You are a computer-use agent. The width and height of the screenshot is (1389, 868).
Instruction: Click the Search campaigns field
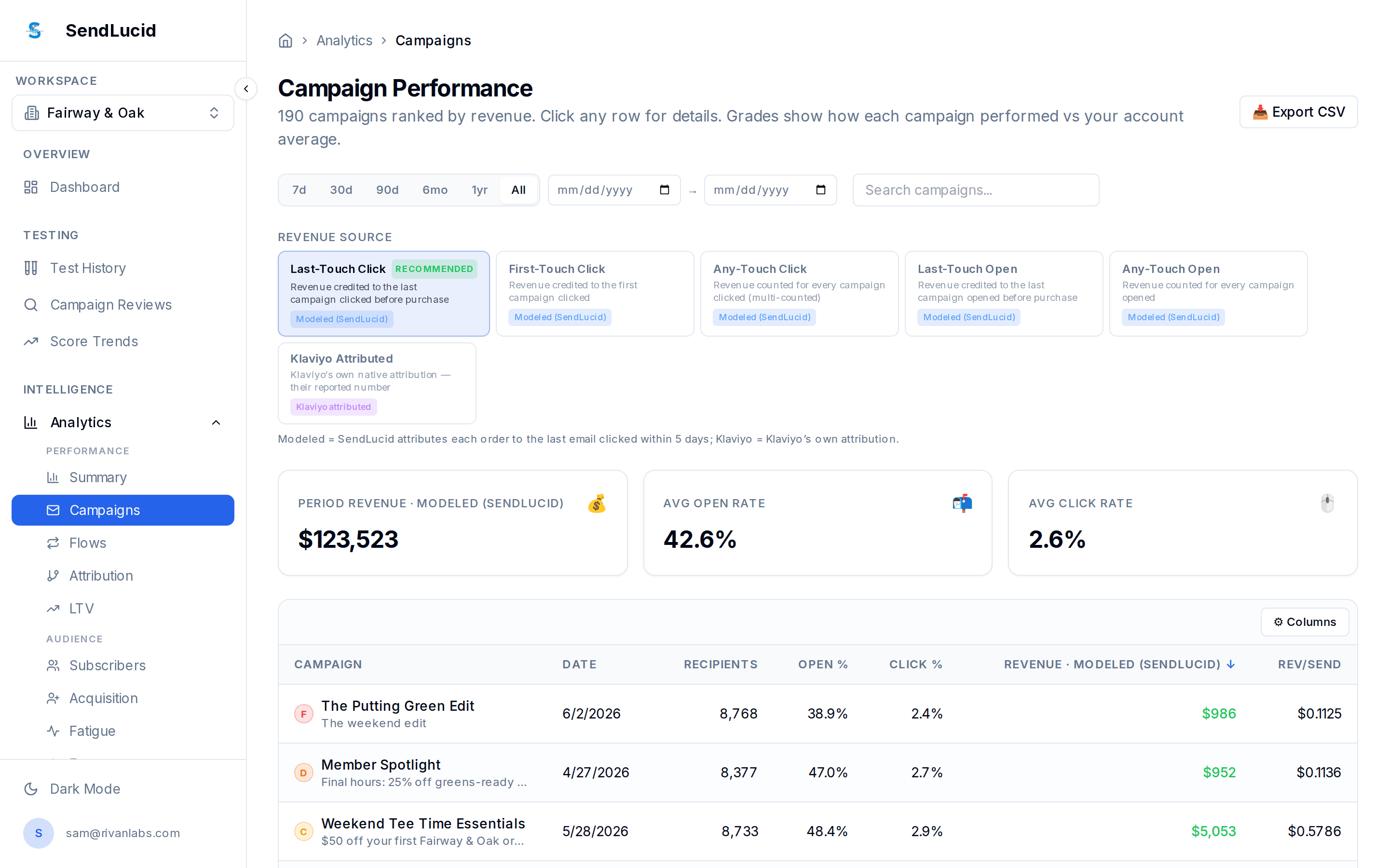pos(976,190)
